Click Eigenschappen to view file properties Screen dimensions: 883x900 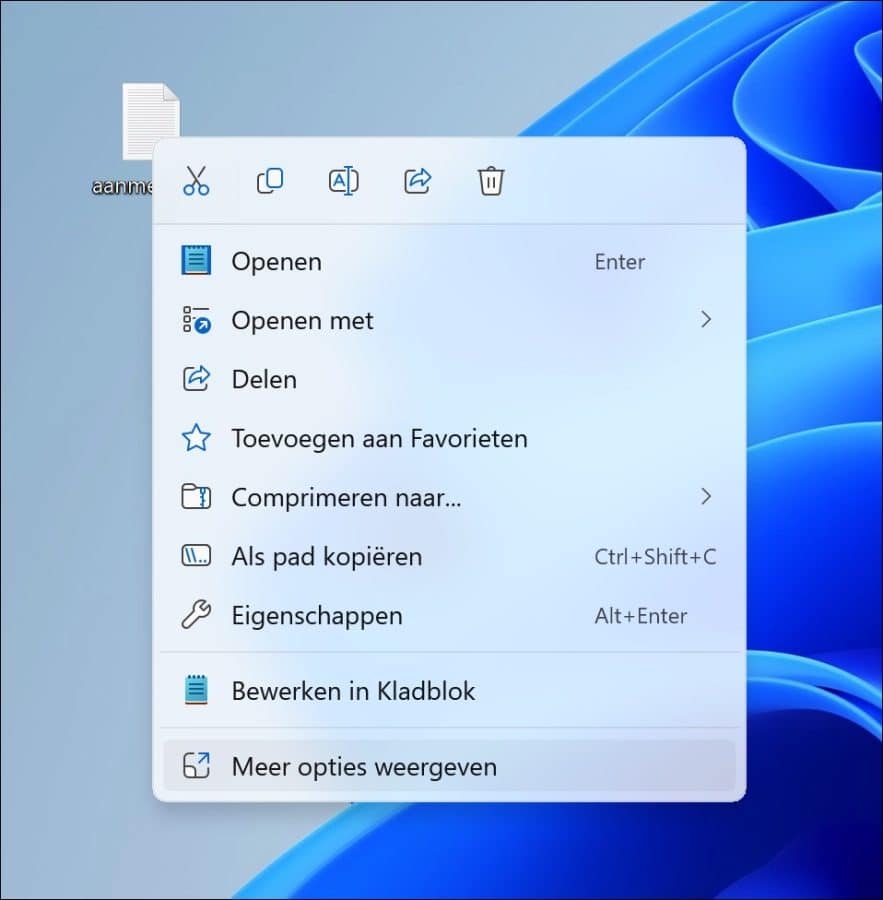pos(316,616)
